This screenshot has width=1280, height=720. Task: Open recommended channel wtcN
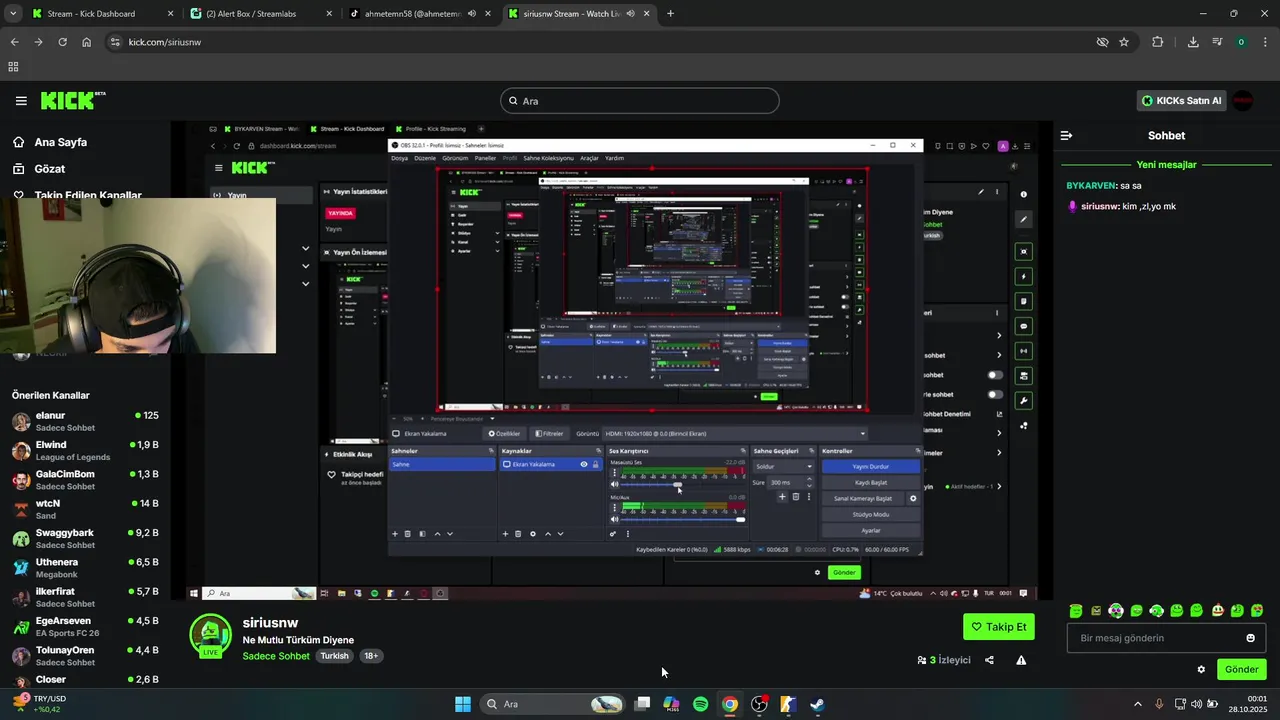(85, 509)
